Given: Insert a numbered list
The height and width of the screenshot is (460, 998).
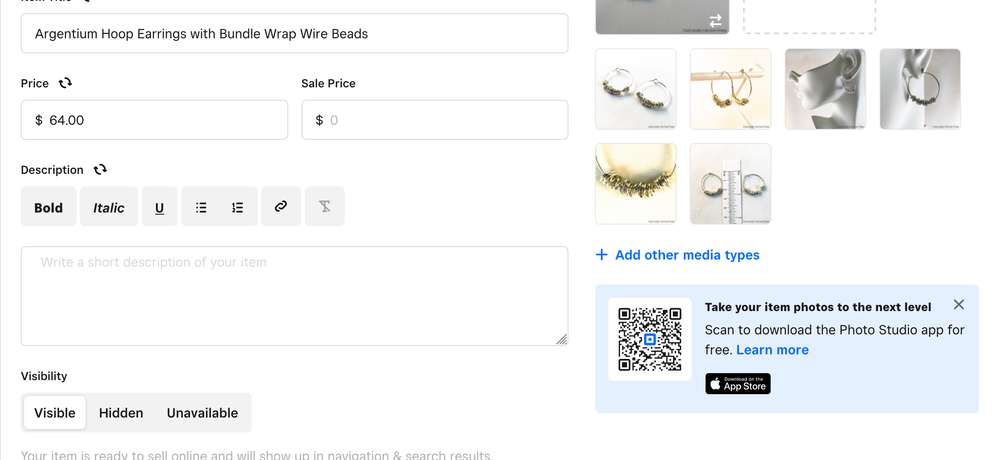Looking at the screenshot, I should coord(238,207).
